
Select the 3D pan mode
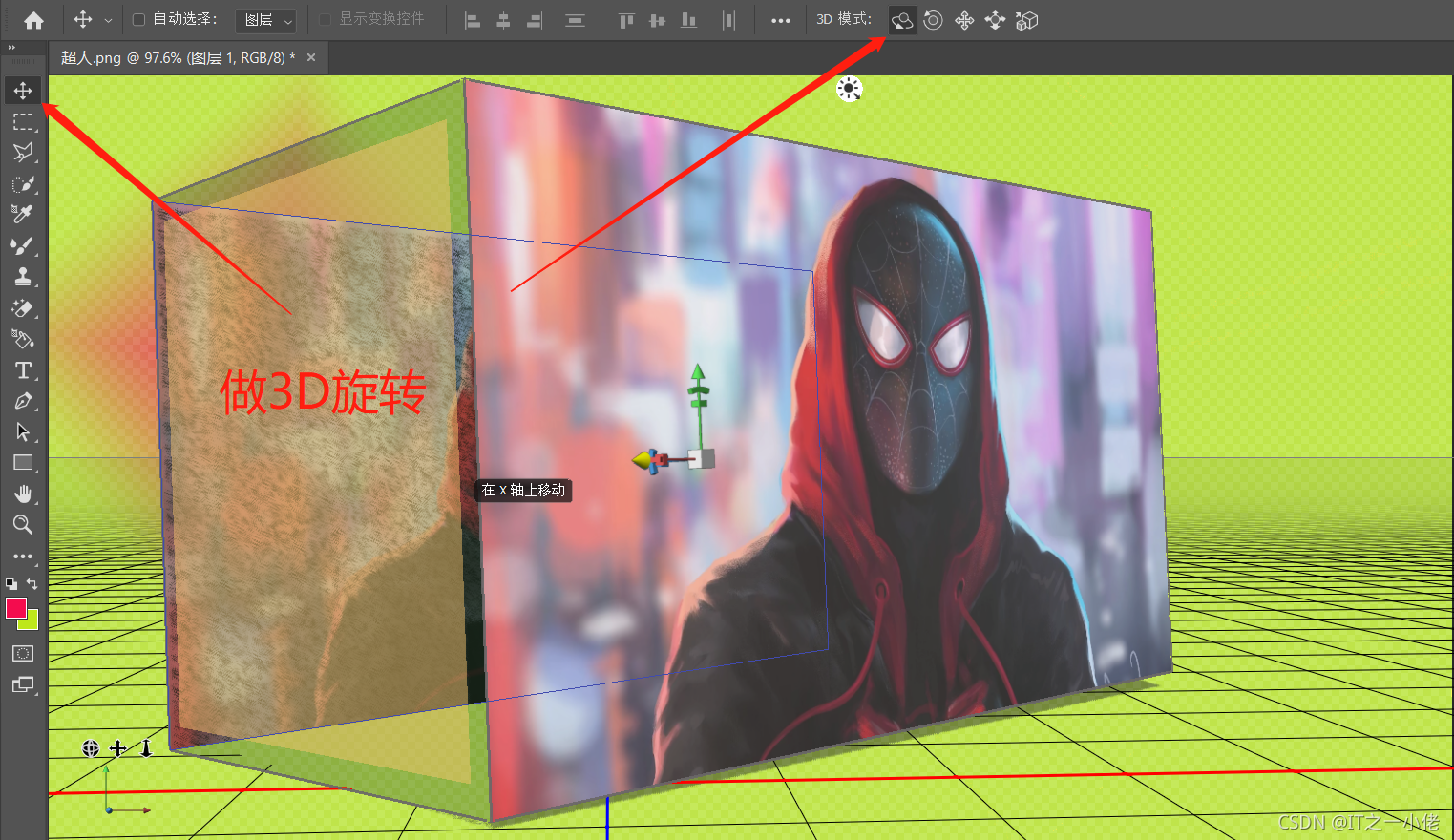pyautogui.click(x=964, y=20)
